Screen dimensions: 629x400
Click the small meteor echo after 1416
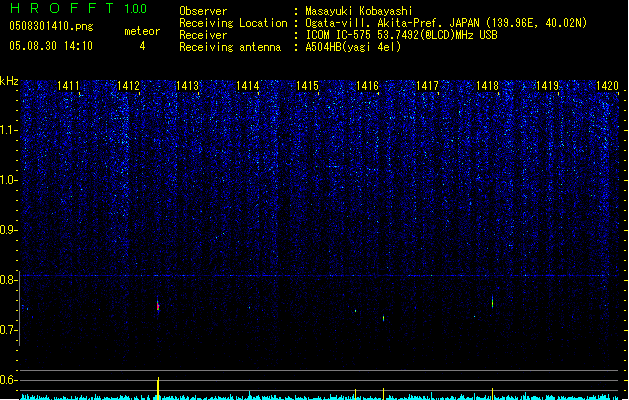click(383, 318)
